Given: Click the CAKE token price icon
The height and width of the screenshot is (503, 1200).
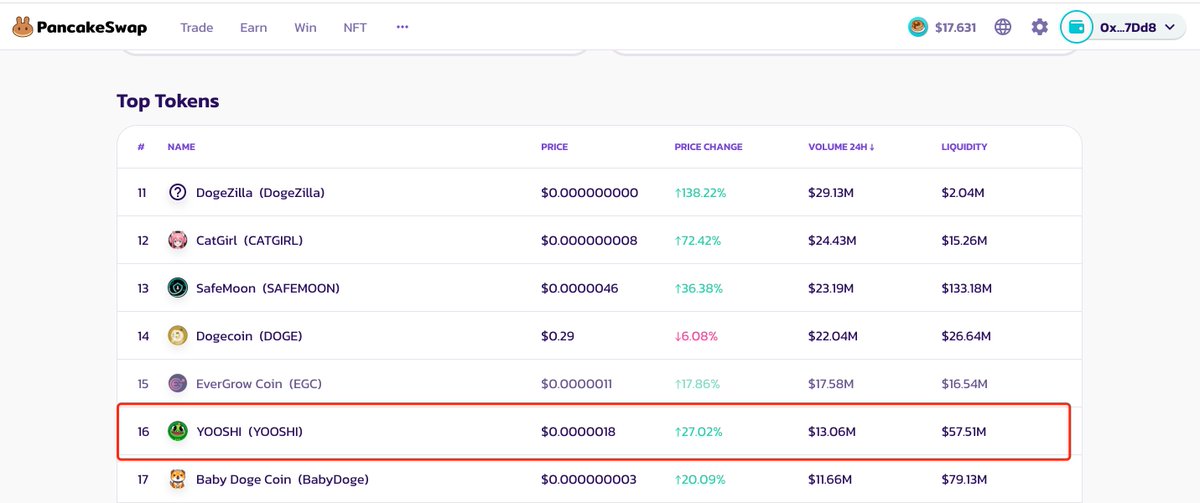Looking at the screenshot, I should click(x=918, y=27).
